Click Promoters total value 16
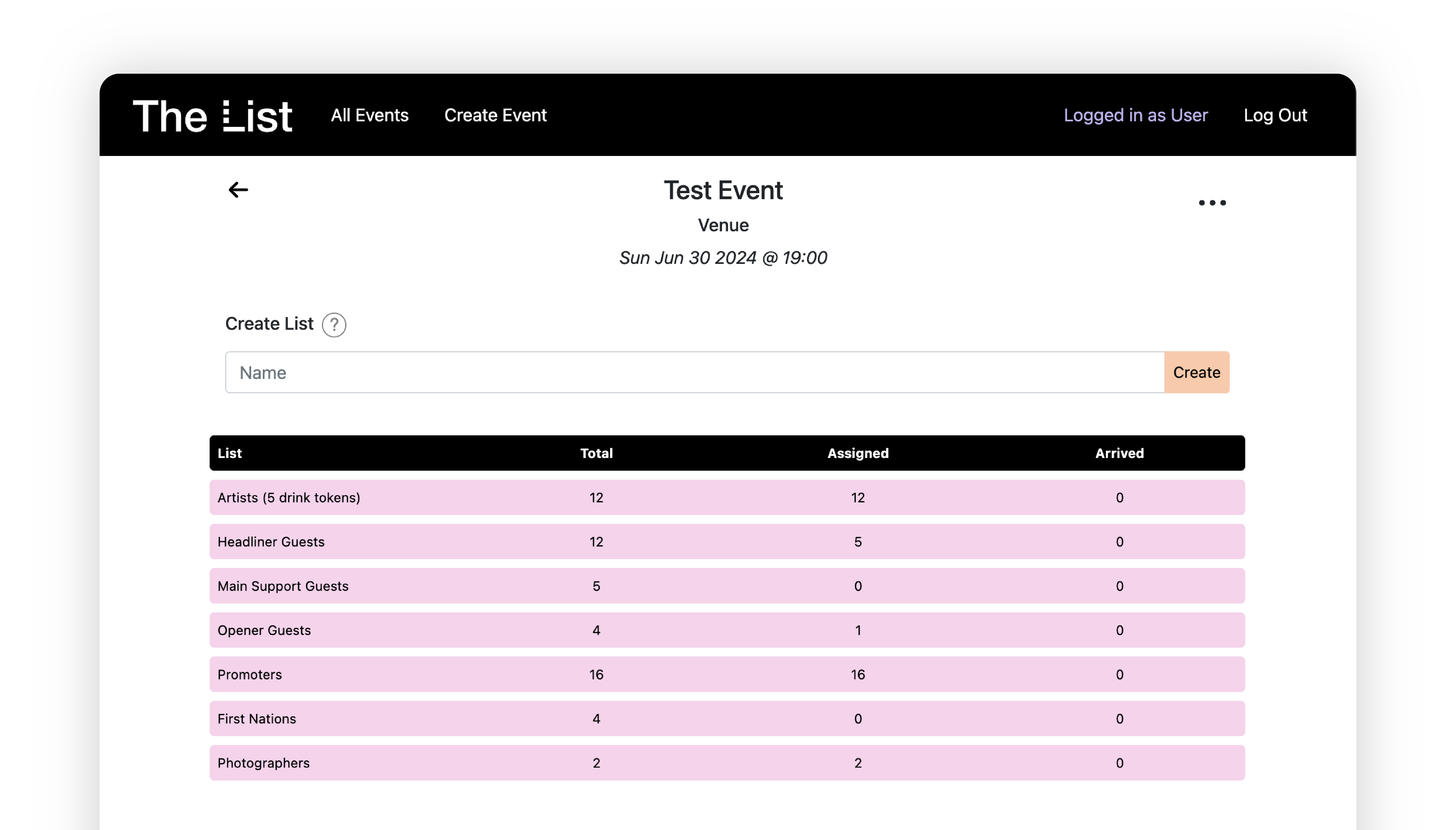The image size is (1456, 830). tap(596, 675)
